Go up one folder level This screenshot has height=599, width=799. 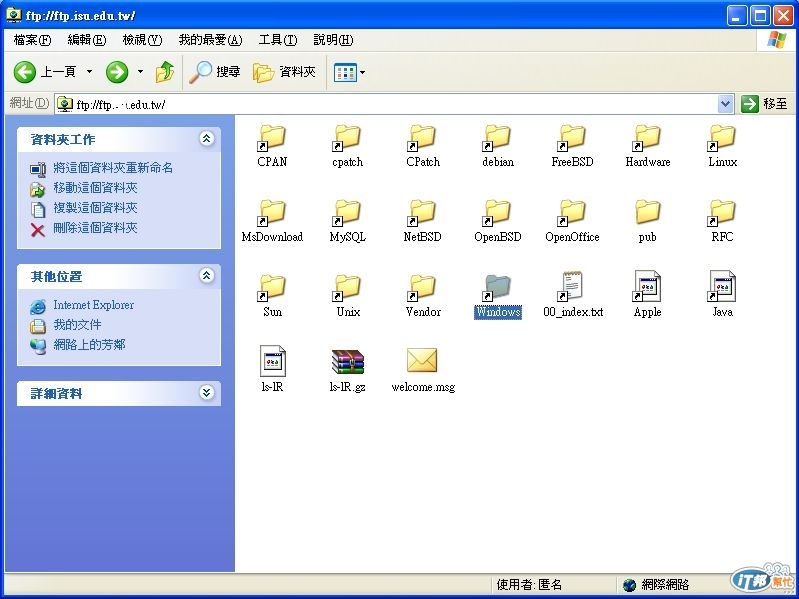165,72
